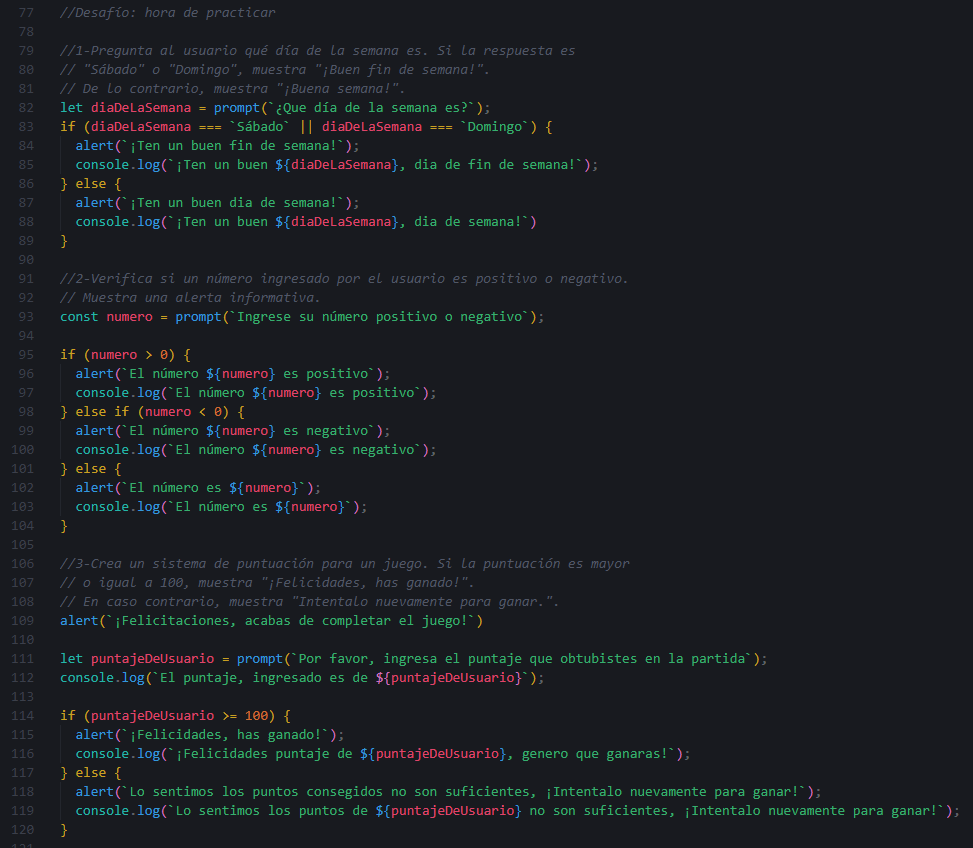Click the alert '¡Ten un buen dia de semana!' line
Screen dimensions: 973x848
[x=217, y=203]
